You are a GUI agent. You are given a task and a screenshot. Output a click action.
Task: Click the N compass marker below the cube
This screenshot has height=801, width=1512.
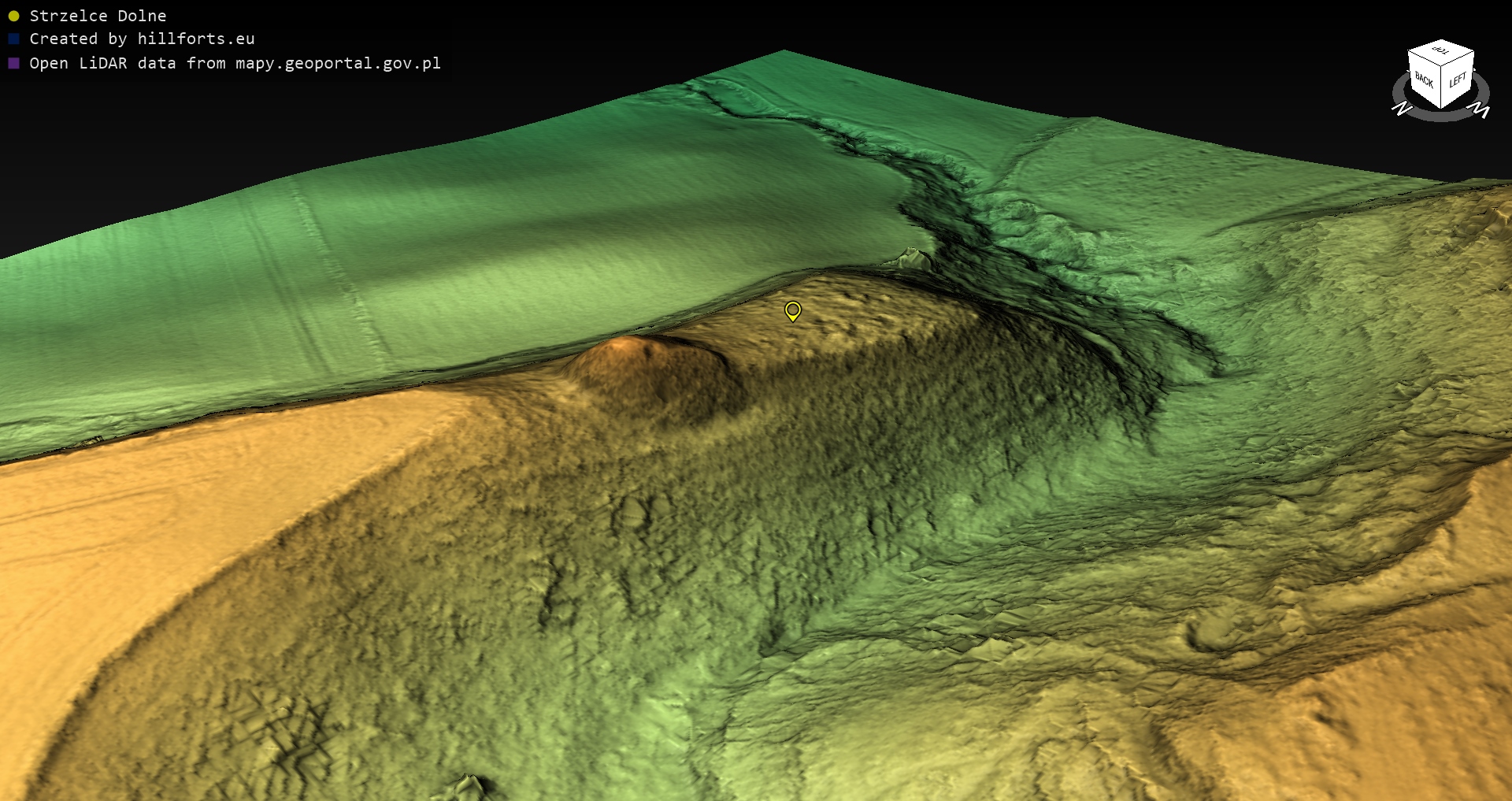[x=1402, y=108]
